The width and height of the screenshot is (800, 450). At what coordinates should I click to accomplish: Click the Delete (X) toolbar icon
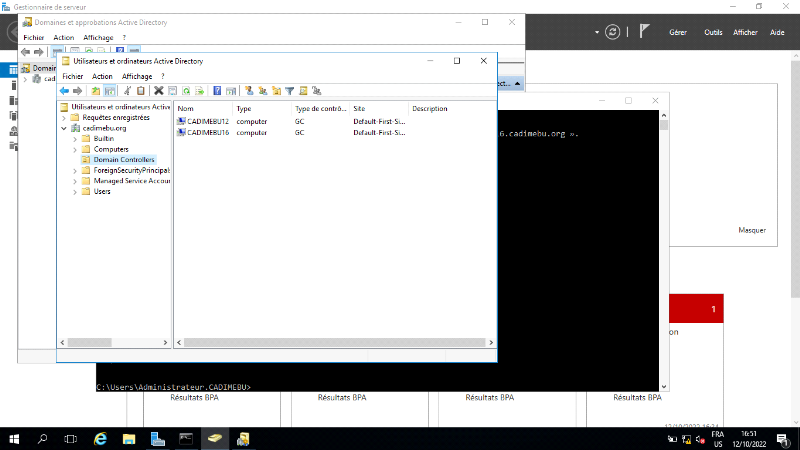tap(158, 90)
